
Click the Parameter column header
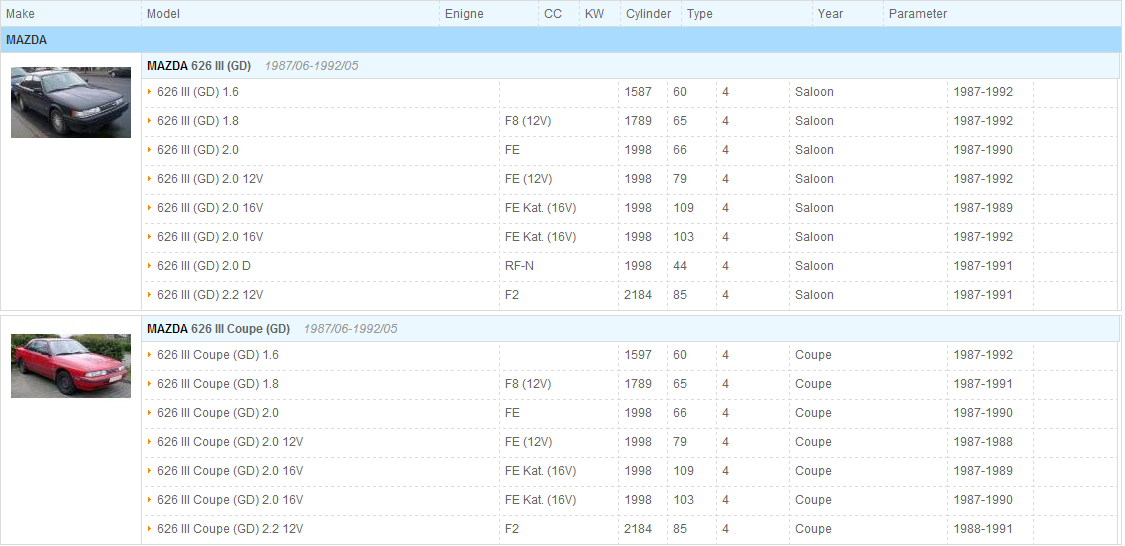click(918, 14)
